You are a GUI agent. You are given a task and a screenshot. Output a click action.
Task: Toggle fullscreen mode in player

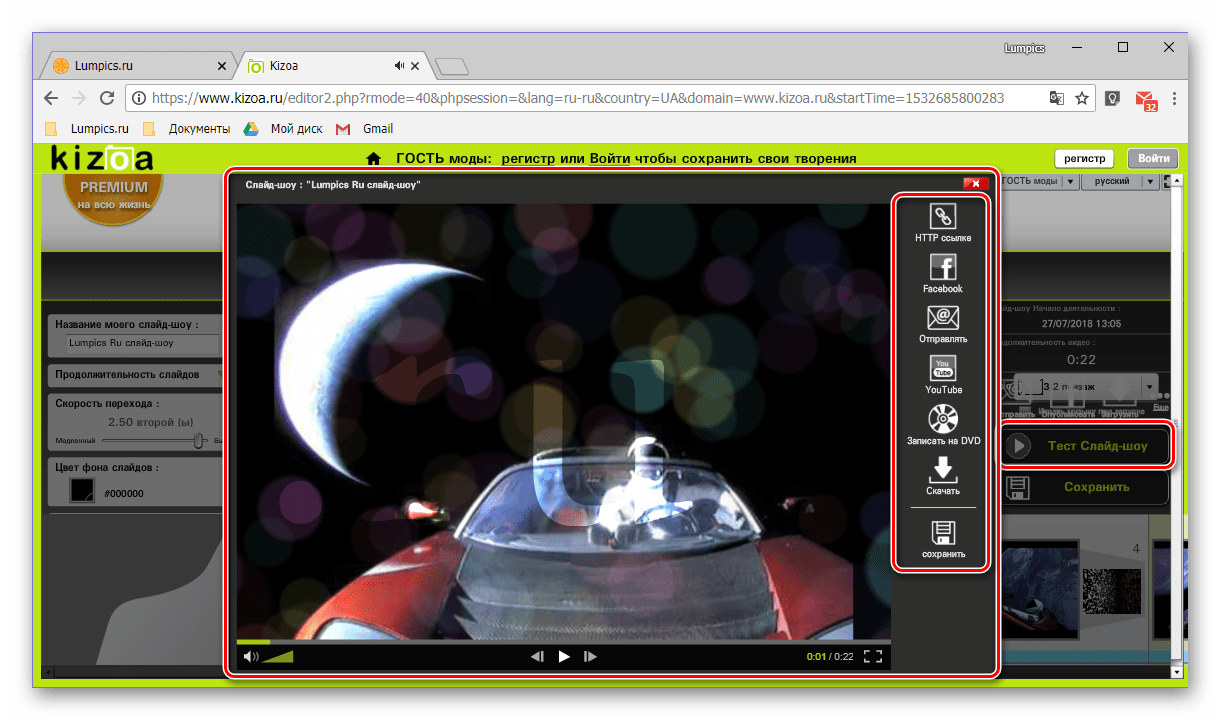click(872, 656)
